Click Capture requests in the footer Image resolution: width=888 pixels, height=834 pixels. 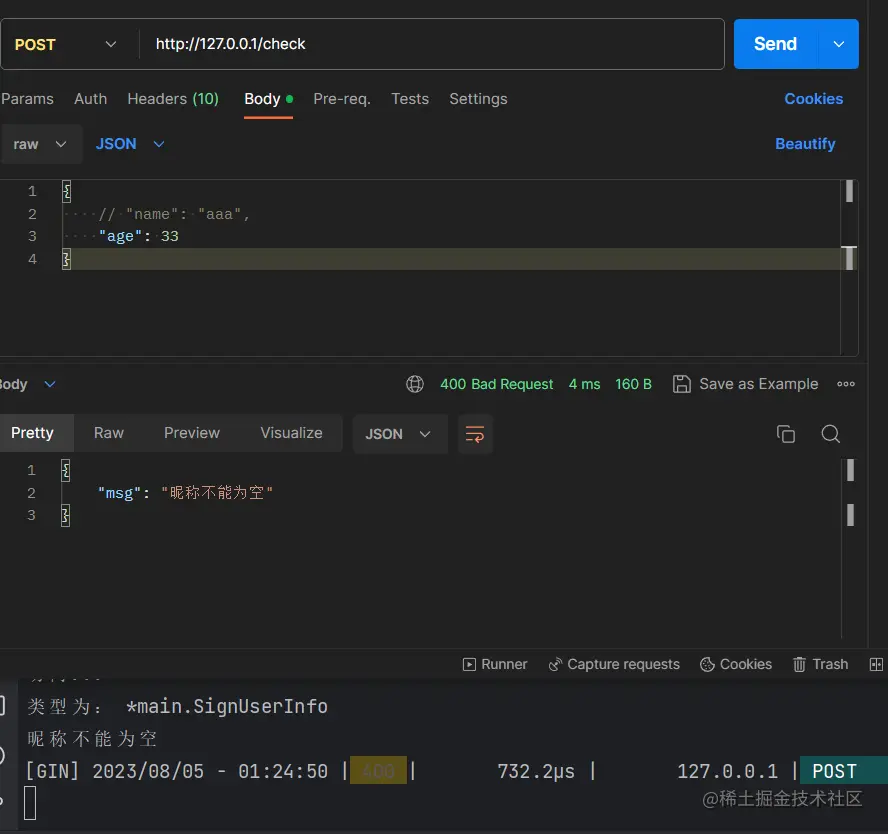614,664
